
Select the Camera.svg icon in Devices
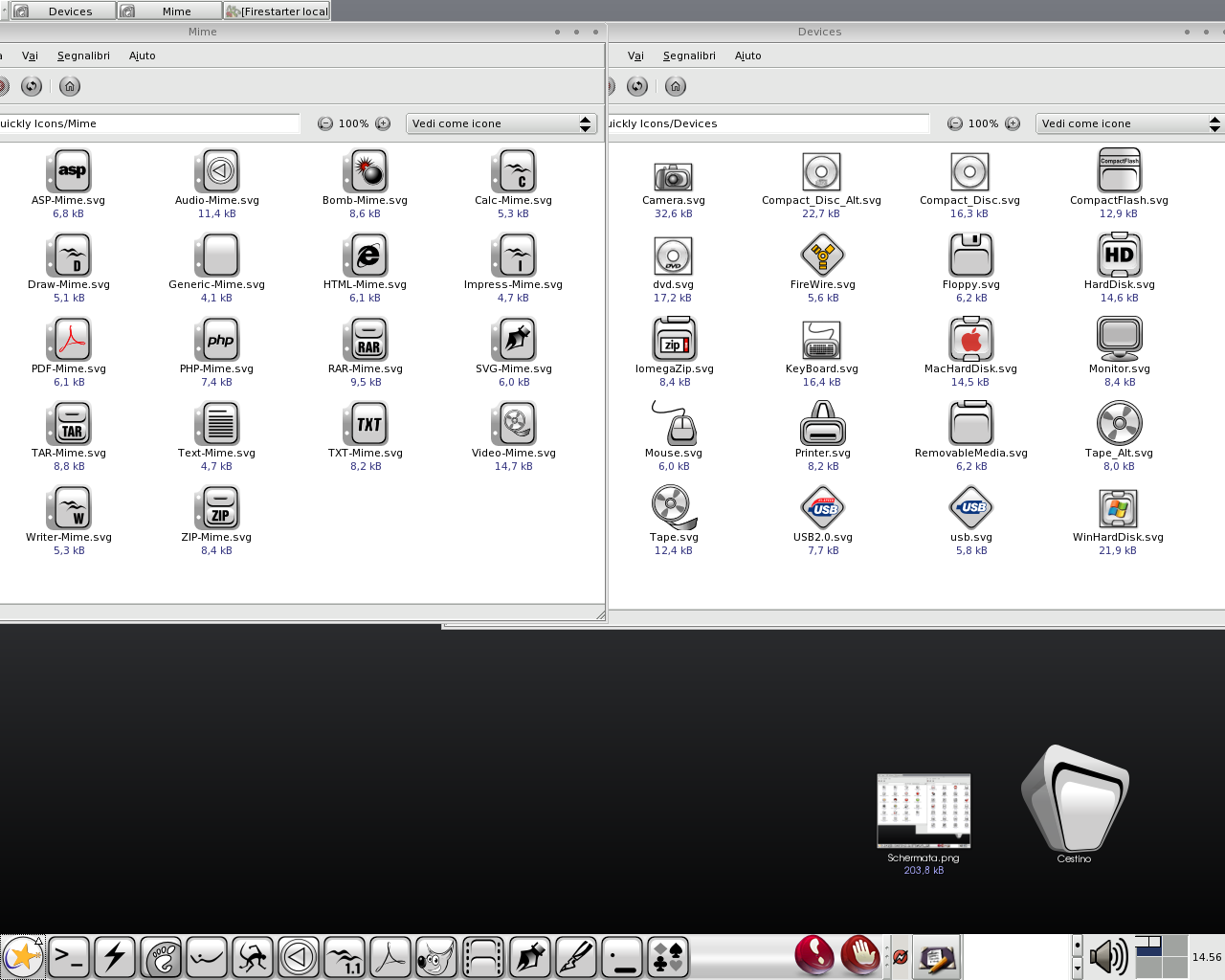click(674, 176)
